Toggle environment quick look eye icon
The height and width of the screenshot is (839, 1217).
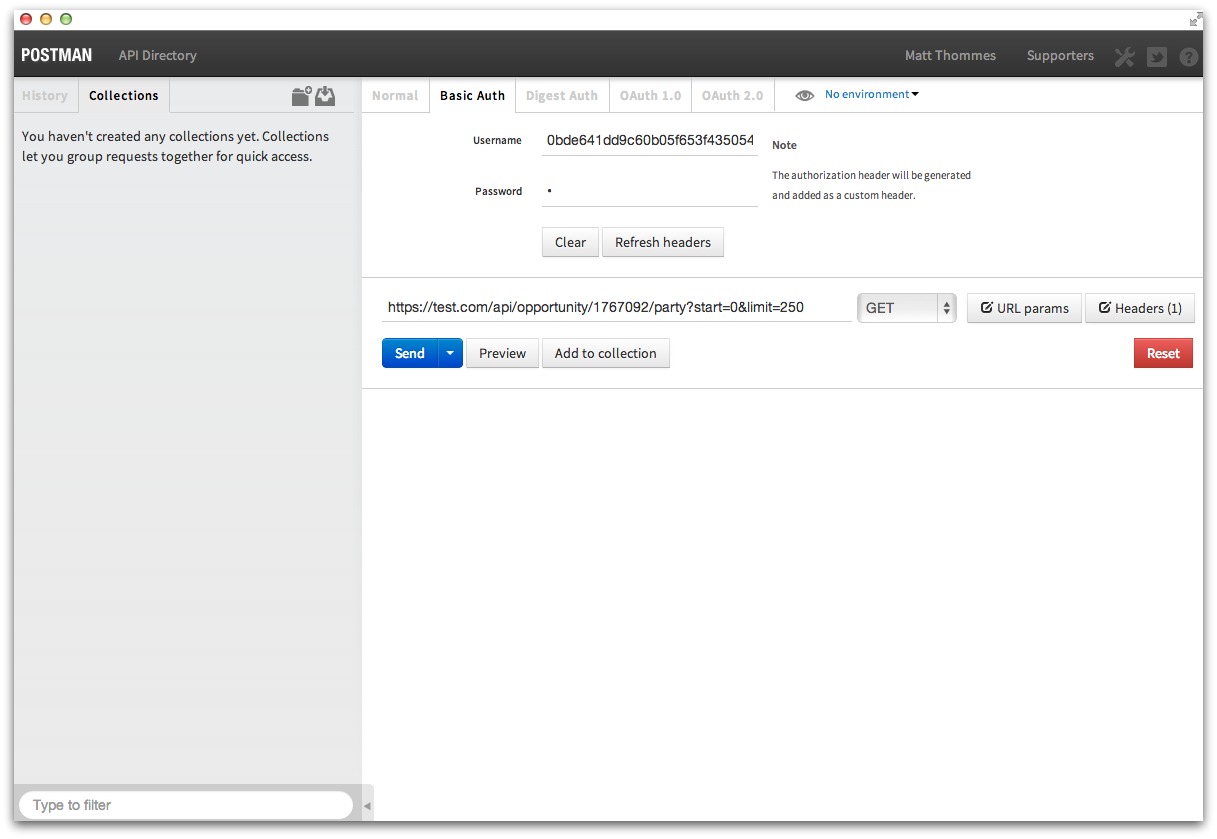(805, 95)
